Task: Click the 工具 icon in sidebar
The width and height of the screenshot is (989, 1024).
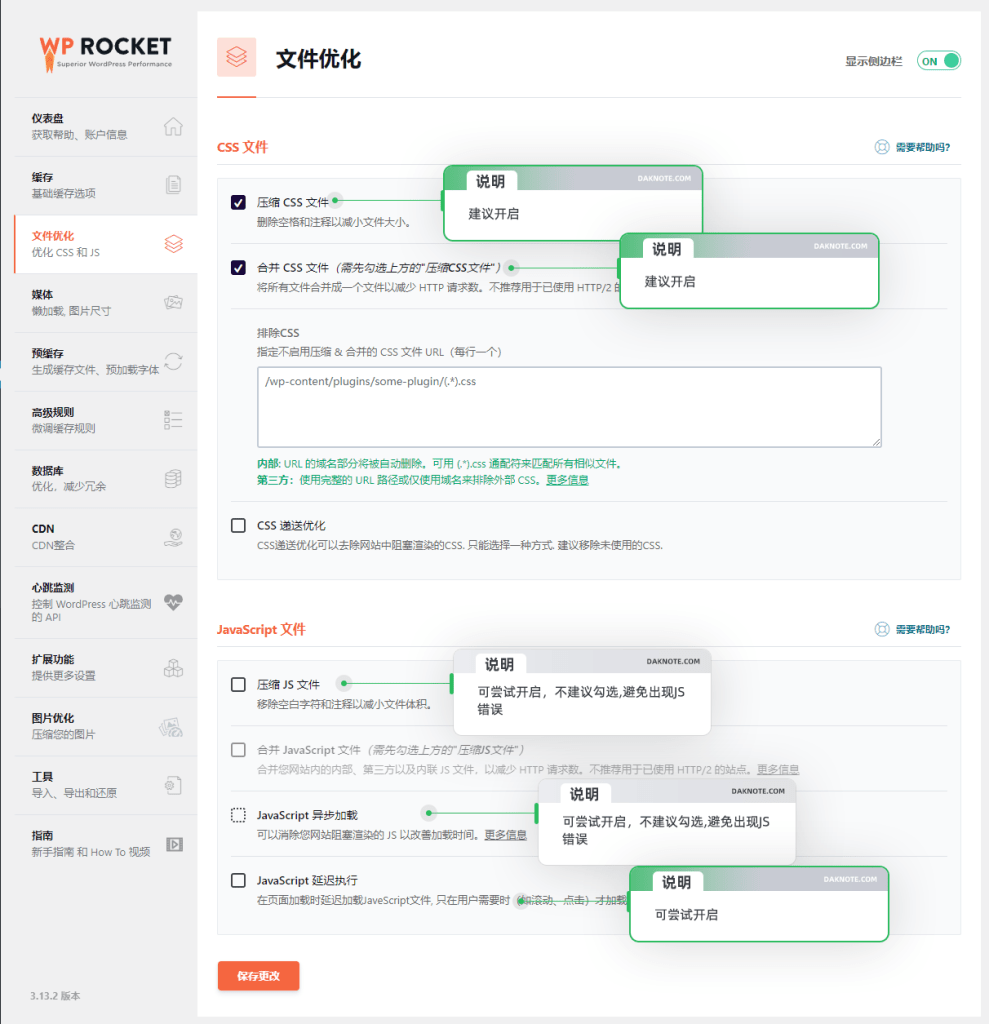Action: (173, 785)
